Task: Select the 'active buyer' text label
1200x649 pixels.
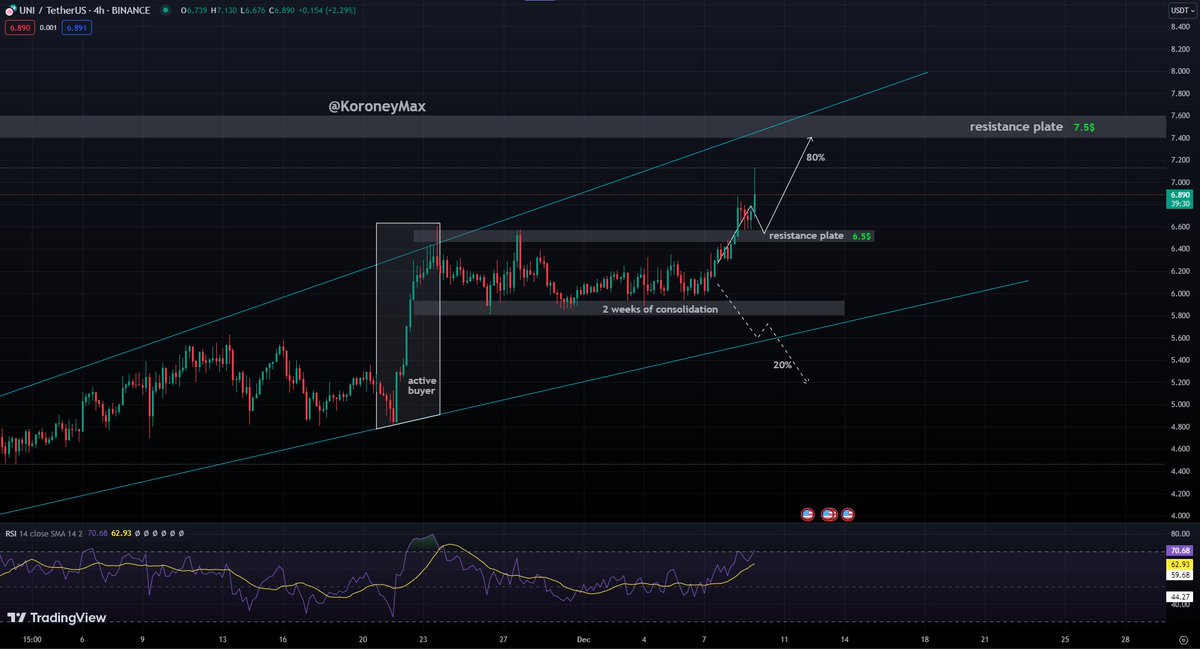Action: 422,385
